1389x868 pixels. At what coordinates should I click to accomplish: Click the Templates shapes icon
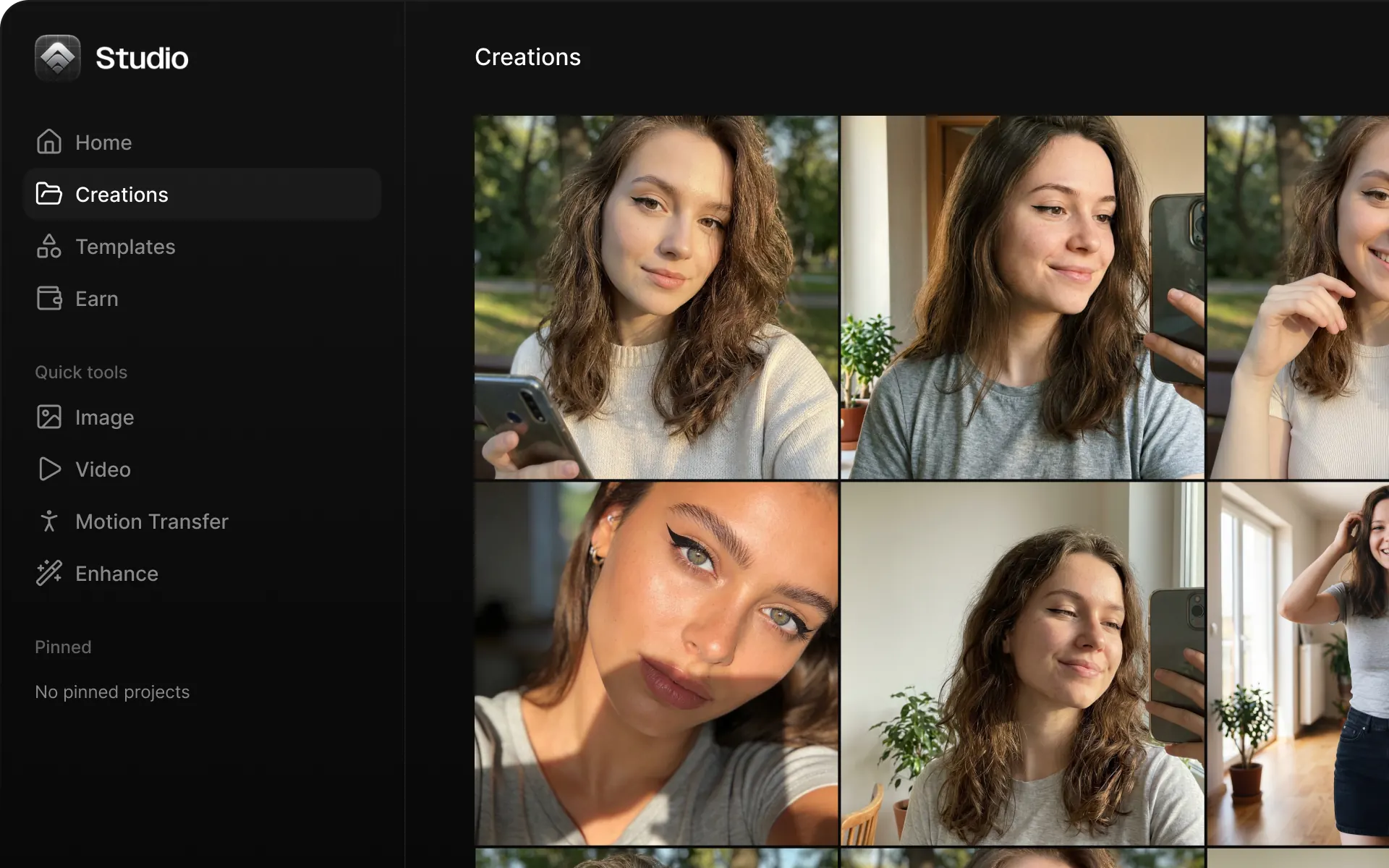(x=49, y=246)
